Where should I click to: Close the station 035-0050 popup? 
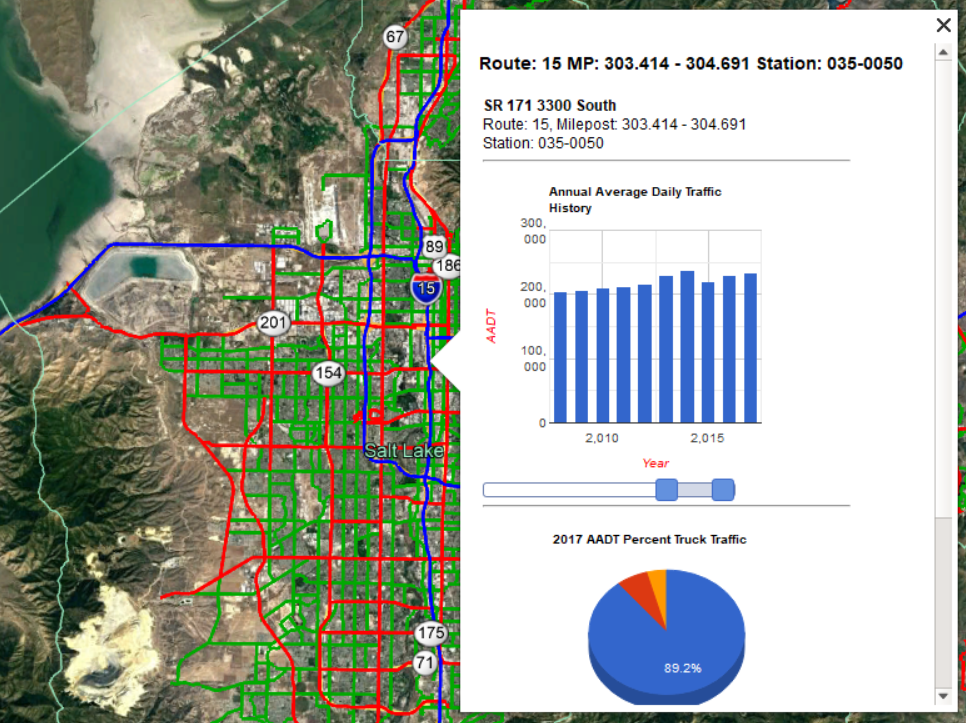[943, 25]
